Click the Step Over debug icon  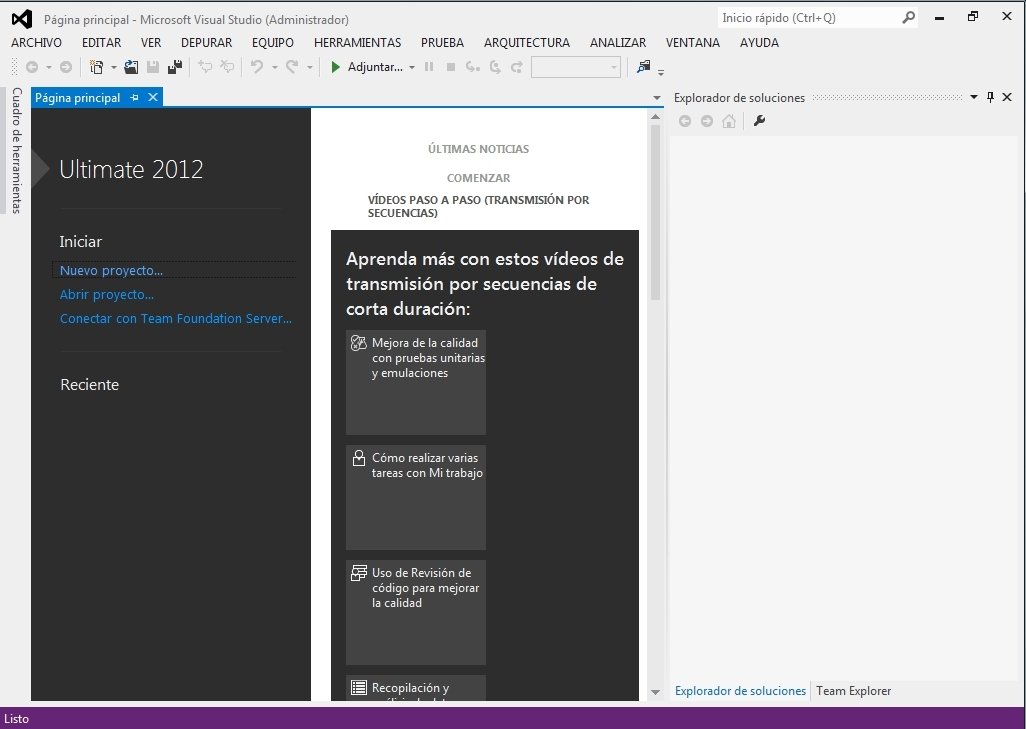click(495, 67)
